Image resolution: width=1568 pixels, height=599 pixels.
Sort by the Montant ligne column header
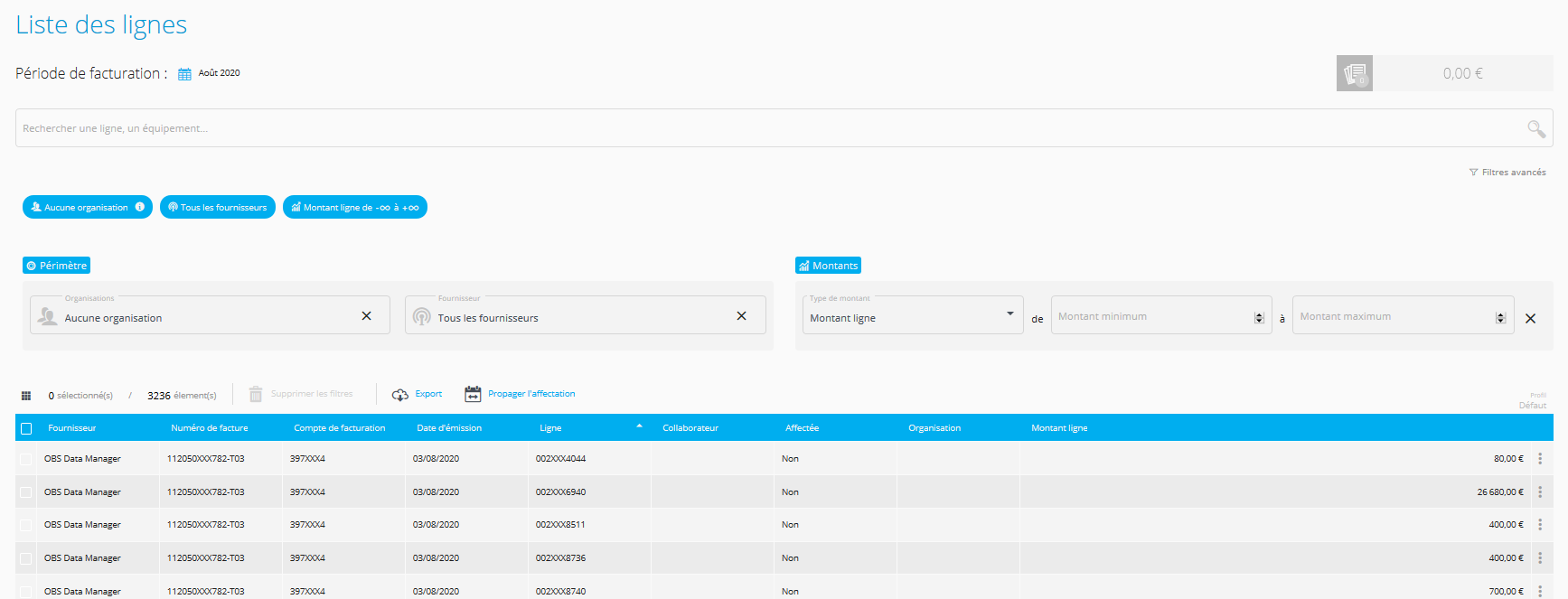[1059, 428]
